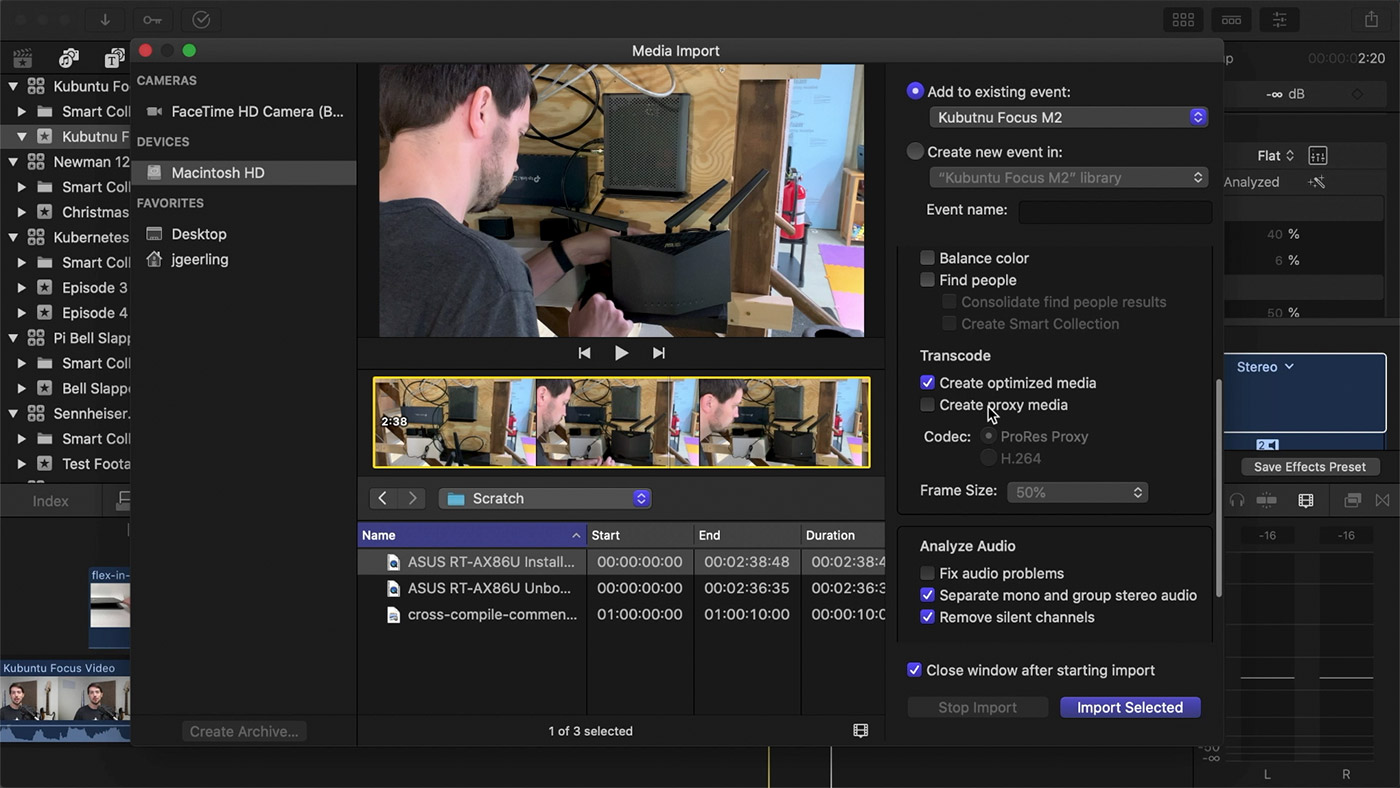Expand the Episode 3 event
Screen dimensions: 1400x788
(x=22, y=287)
